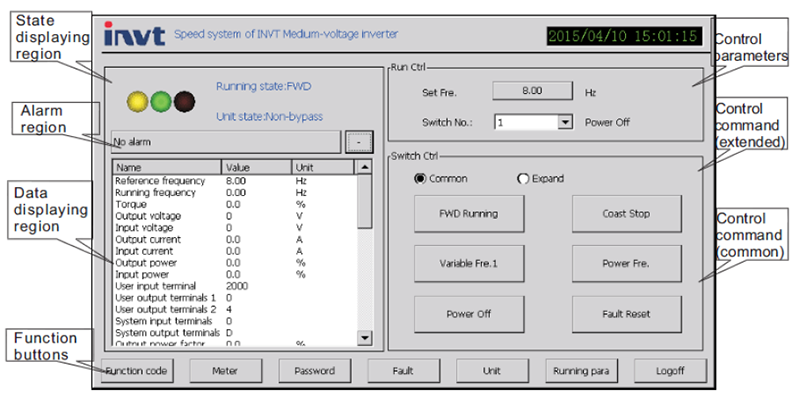This screenshot has height=404, width=800.
Task: Click the 2000 value of User input terminal
Action: pyautogui.click(x=237, y=286)
